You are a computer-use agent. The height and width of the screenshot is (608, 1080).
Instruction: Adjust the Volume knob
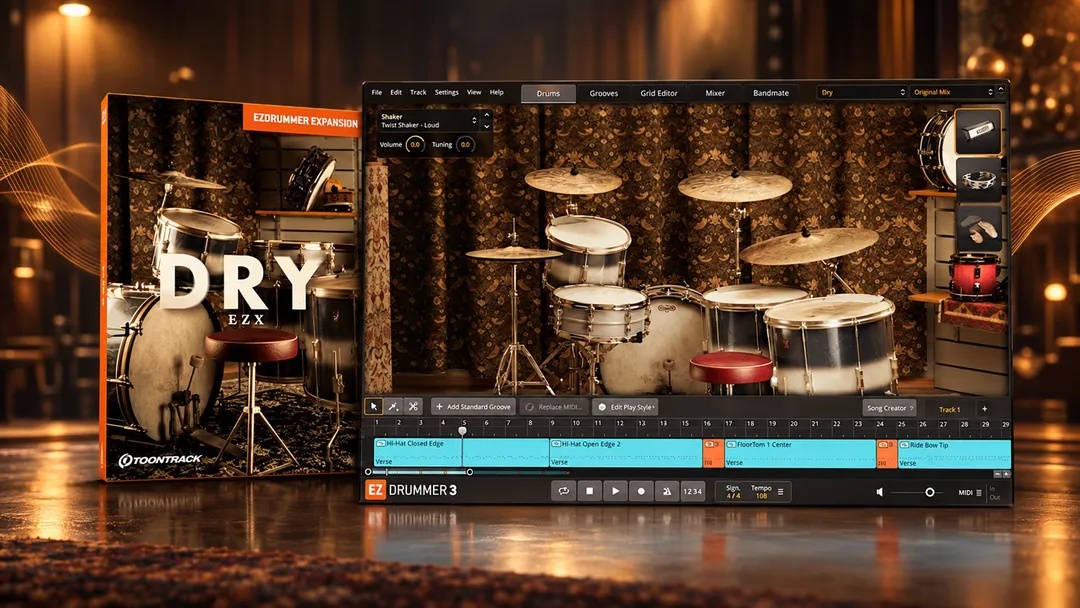click(415, 145)
